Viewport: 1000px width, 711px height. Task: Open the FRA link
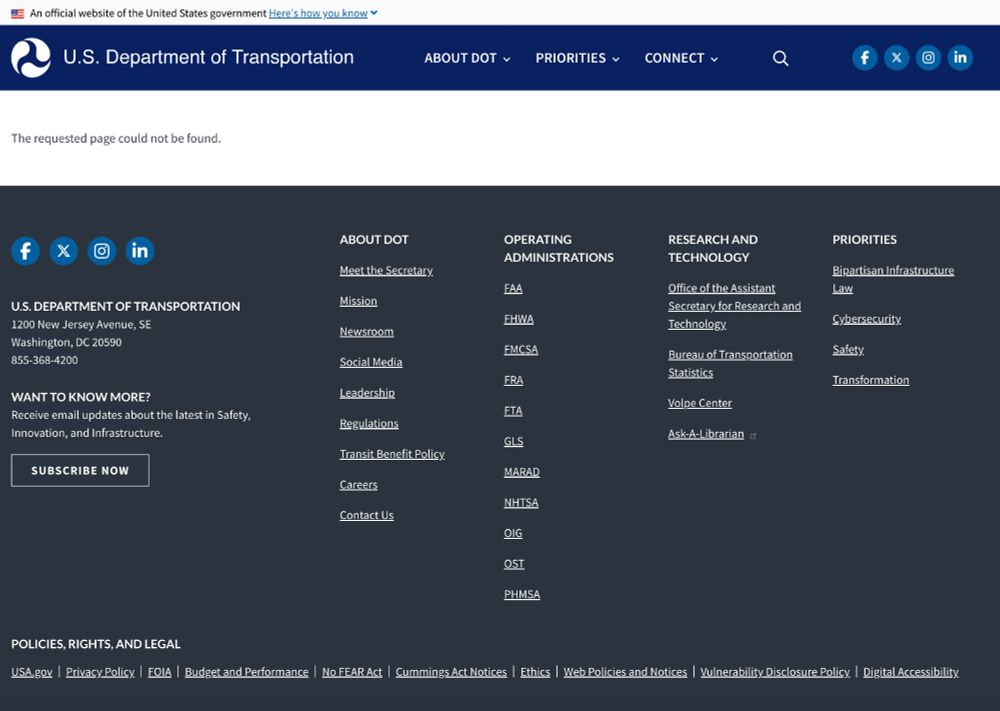coord(513,380)
